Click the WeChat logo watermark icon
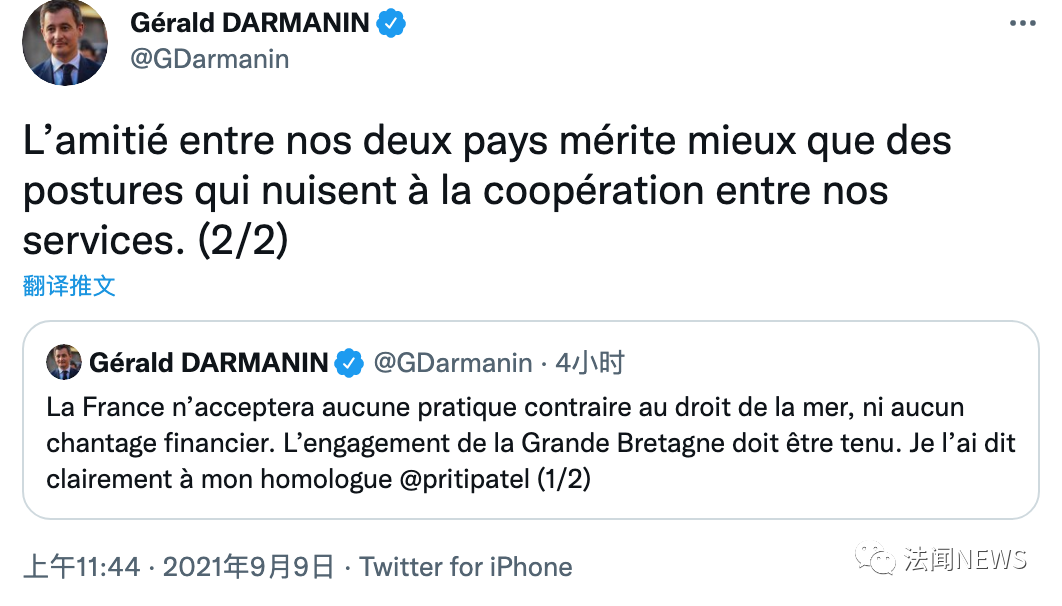This screenshot has height=606, width=1062. point(880,559)
